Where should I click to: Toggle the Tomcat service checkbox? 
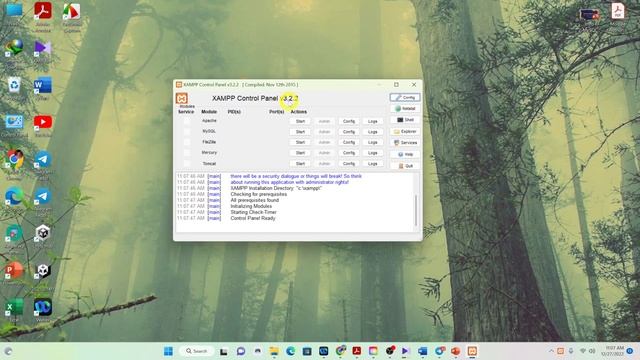click(x=187, y=163)
